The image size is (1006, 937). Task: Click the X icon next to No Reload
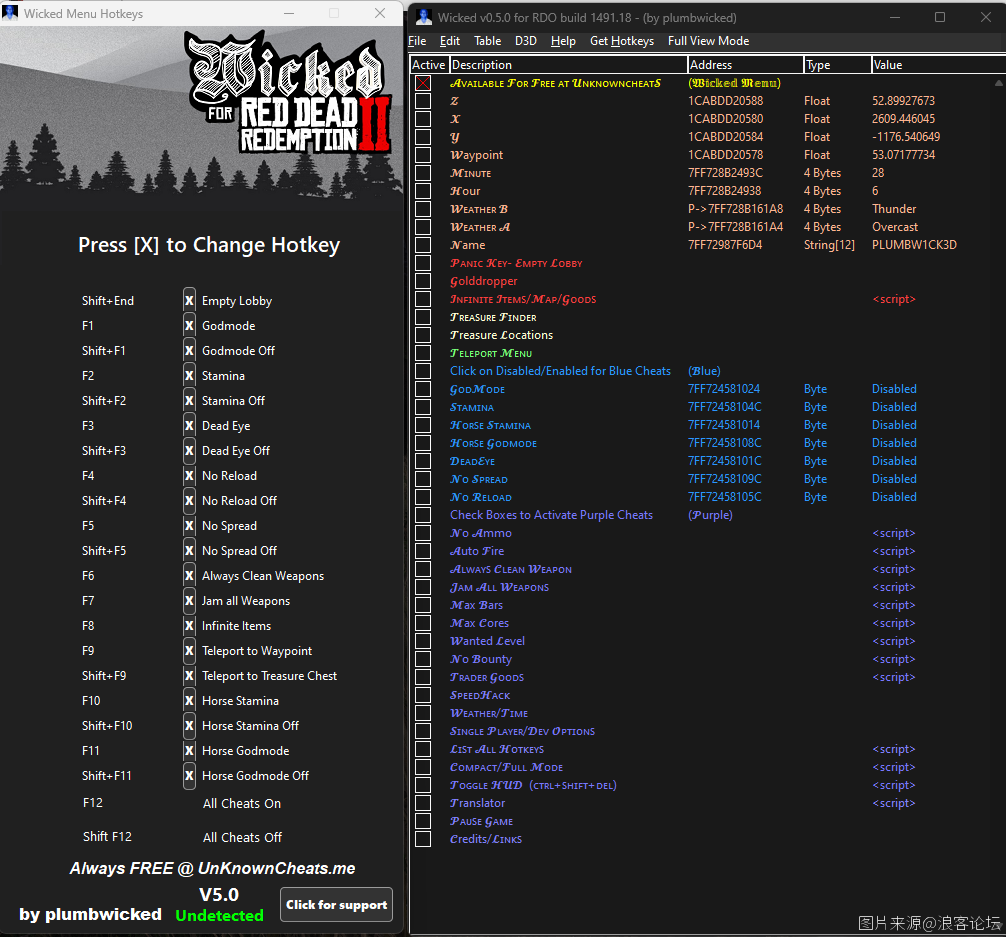point(189,476)
